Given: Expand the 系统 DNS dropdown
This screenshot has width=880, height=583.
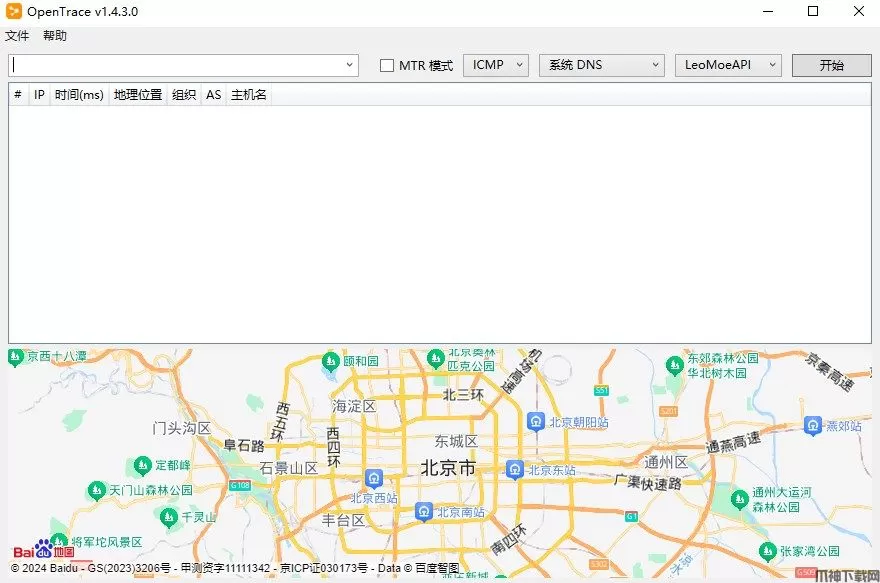Looking at the screenshot, I should (602, 65).
